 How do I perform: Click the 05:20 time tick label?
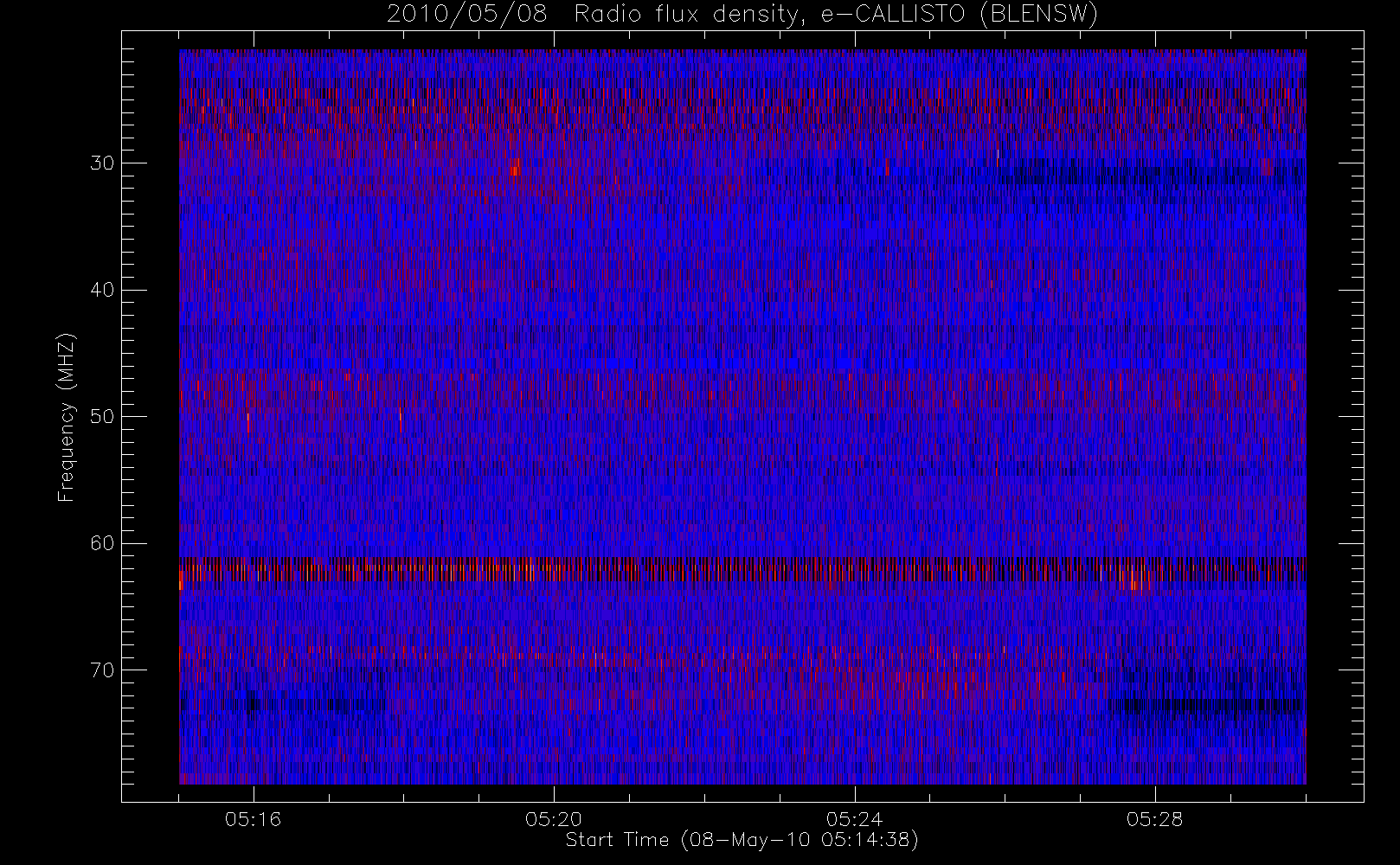tap(554, 819)
